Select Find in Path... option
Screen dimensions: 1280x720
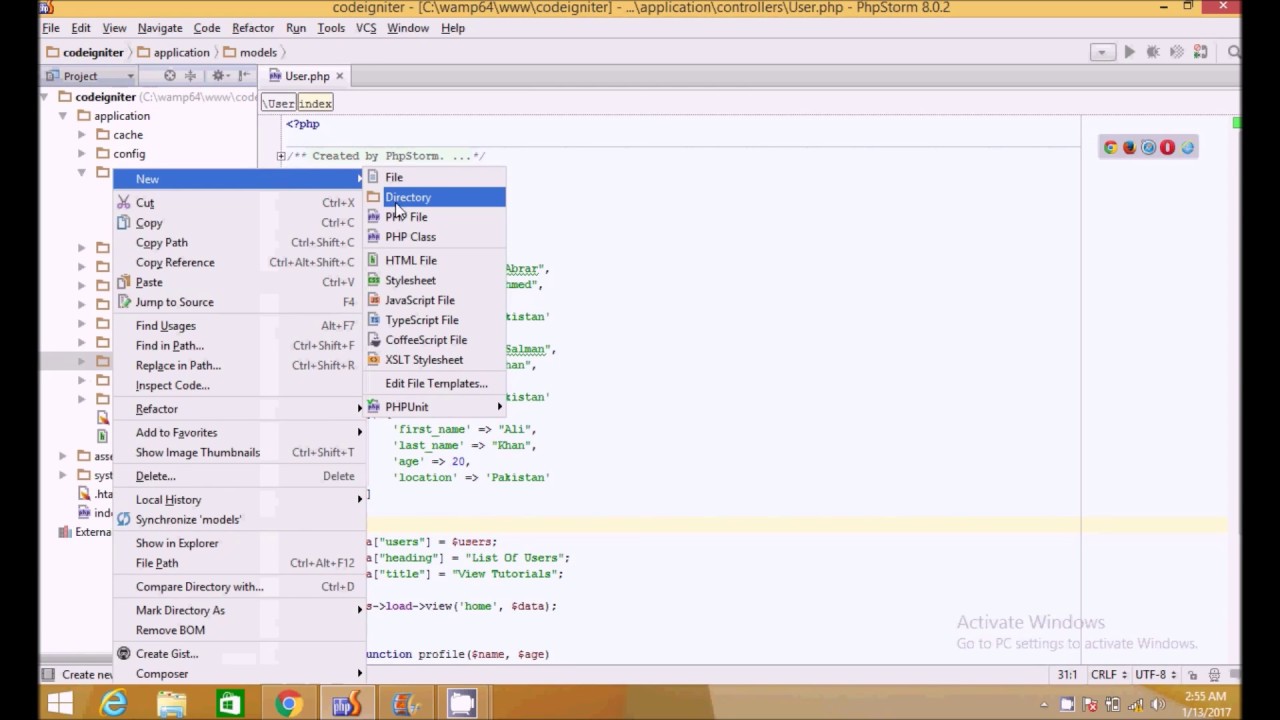click(x=237, y=346)
